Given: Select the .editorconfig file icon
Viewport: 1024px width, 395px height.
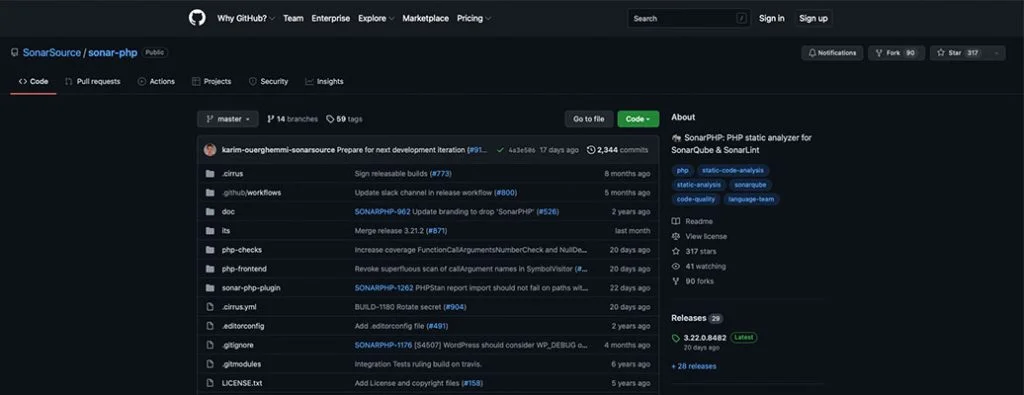Looking at the screenshot, I should pos(210,326).
